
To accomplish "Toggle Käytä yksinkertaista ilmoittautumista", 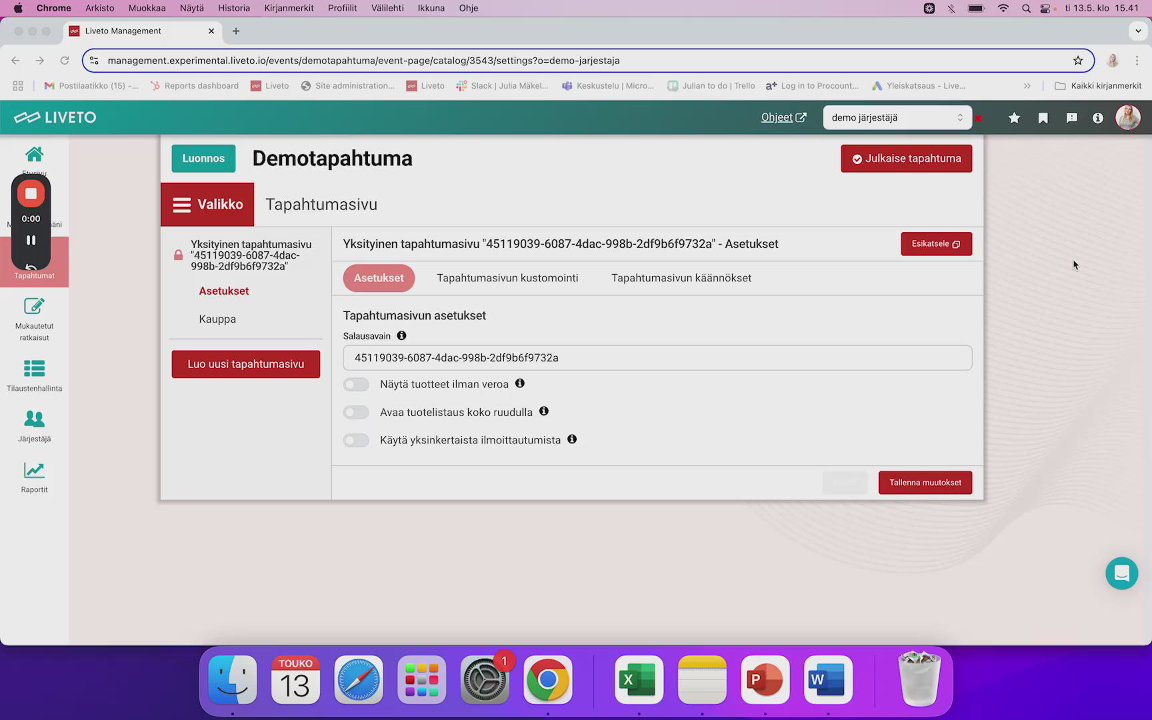I will tap(356, 440).
